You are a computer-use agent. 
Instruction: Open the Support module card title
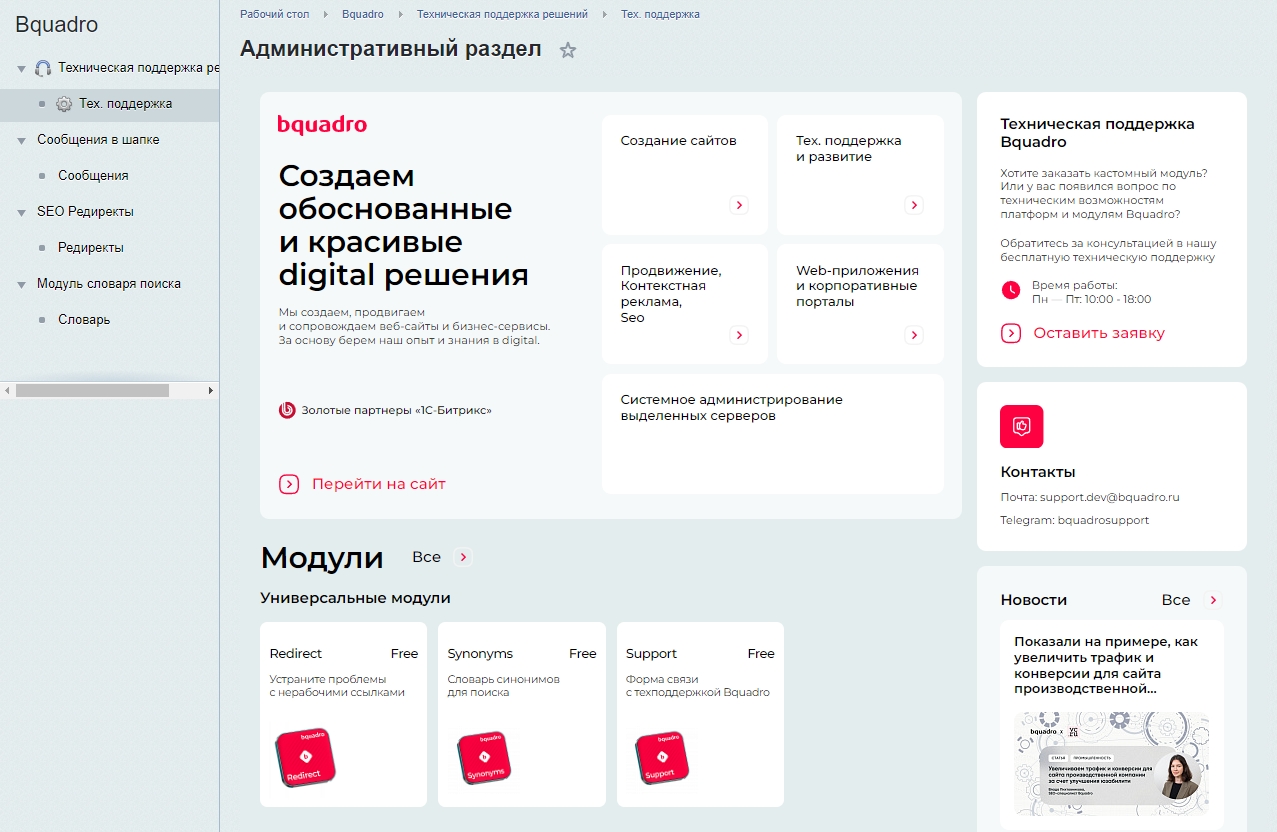651,653
